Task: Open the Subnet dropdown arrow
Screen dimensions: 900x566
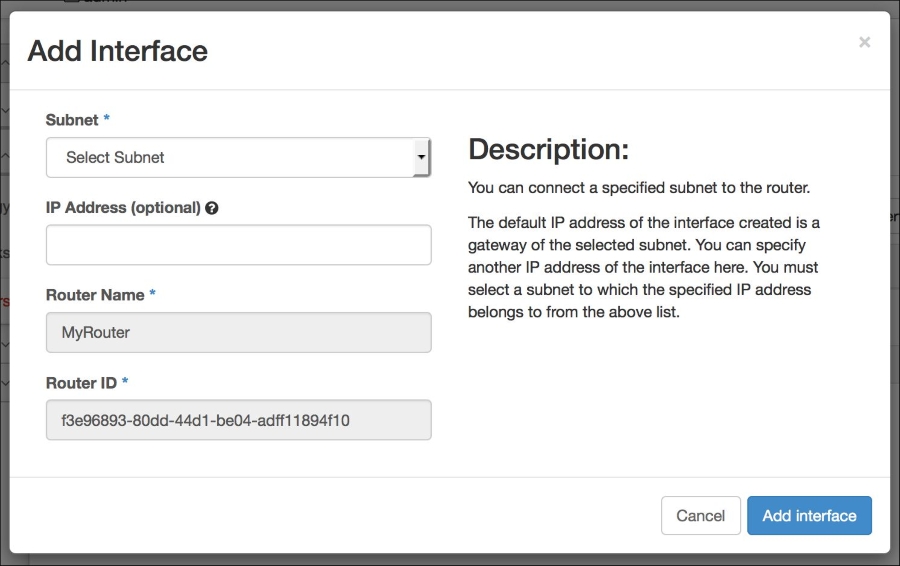Action: 421,157
